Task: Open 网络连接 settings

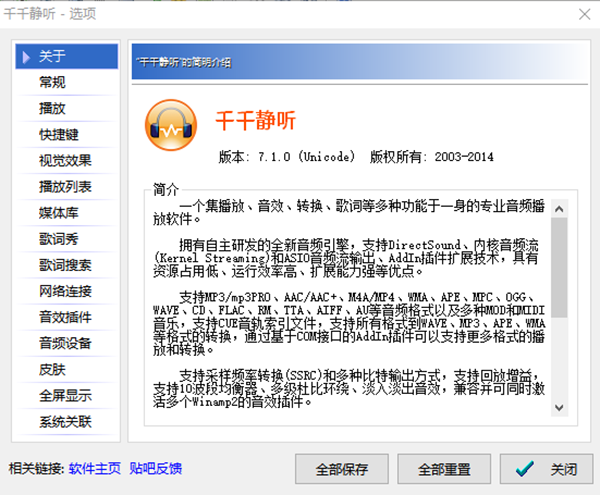Action: tap(65, 291)
